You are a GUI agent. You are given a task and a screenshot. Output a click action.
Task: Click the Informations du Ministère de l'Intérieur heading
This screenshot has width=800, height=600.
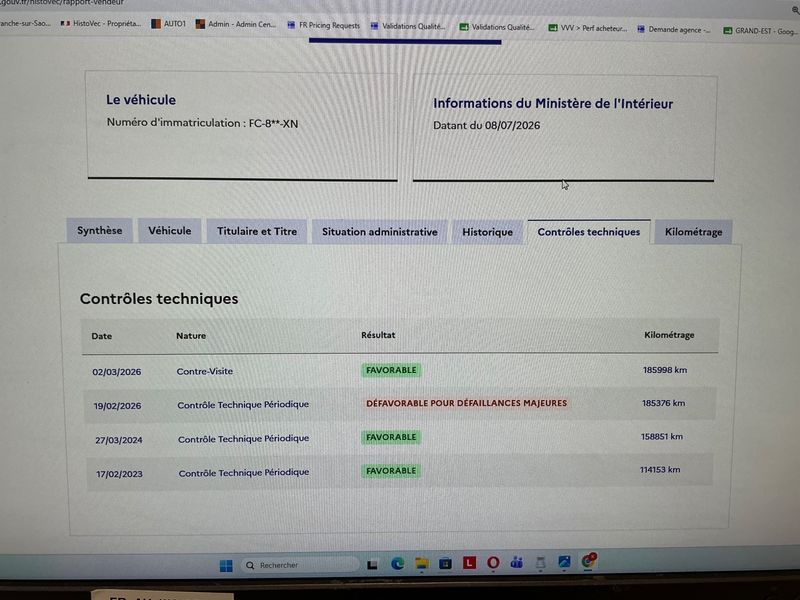(x=553, y=104)
